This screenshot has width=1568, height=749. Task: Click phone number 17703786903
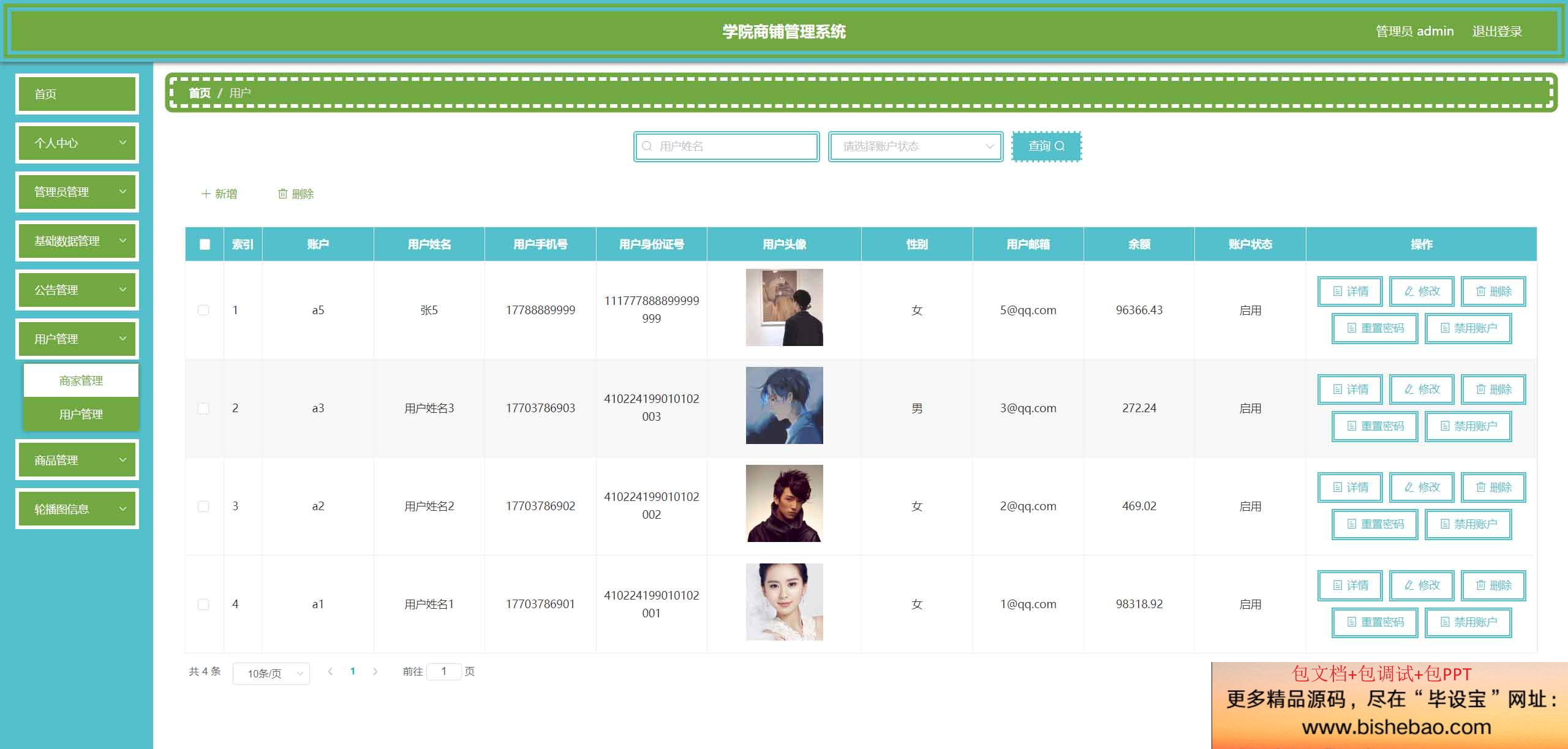540,408
